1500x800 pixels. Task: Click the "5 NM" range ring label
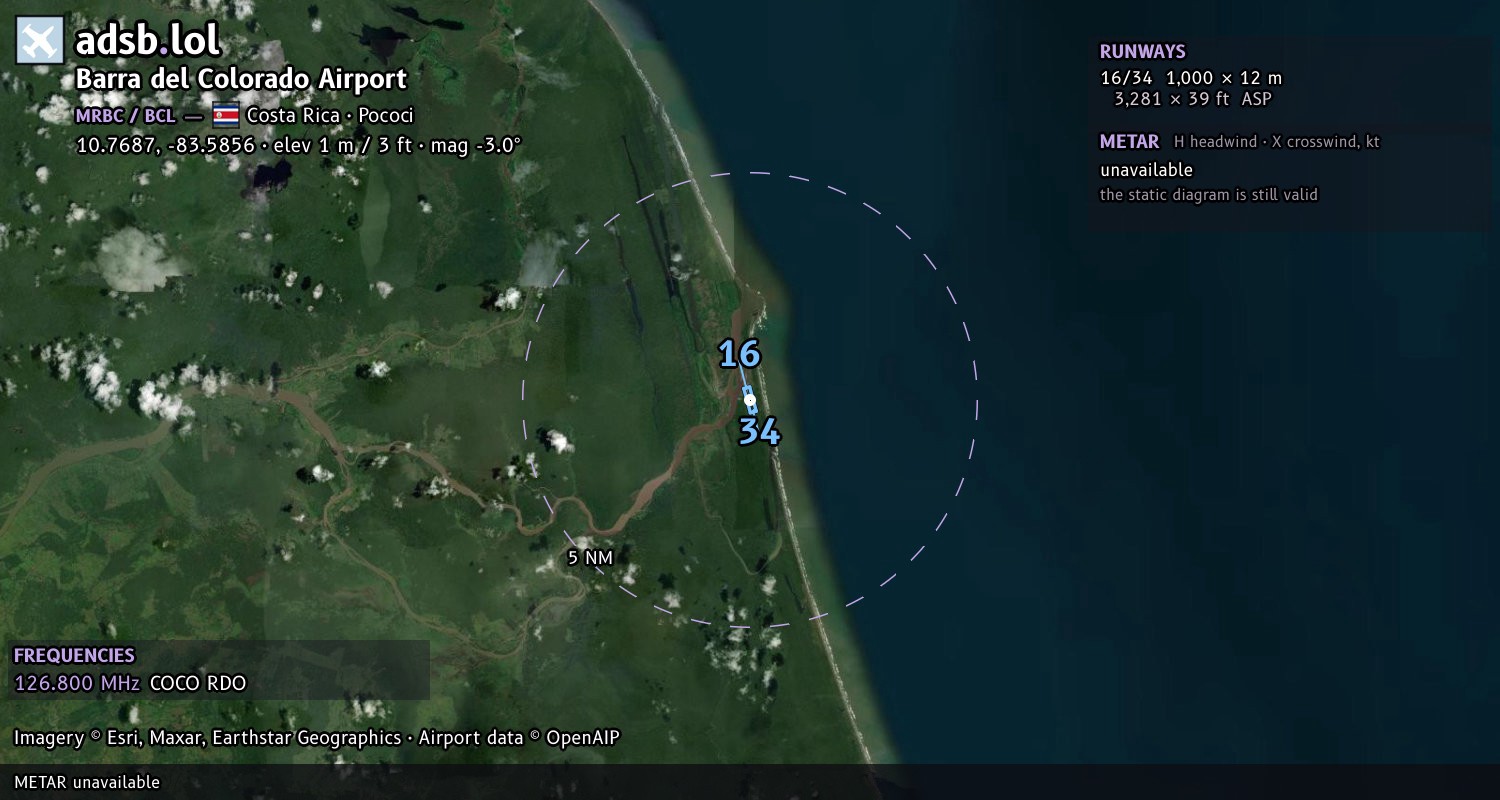[590, 558]
